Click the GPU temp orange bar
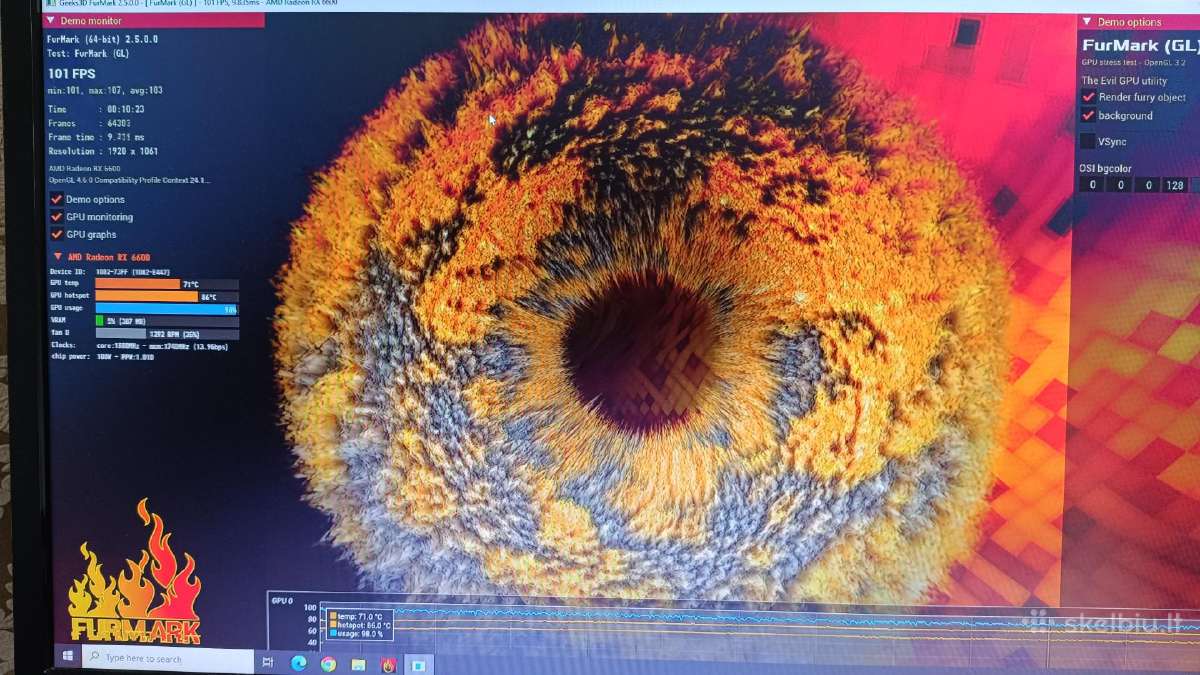 (x=137, y=284)
